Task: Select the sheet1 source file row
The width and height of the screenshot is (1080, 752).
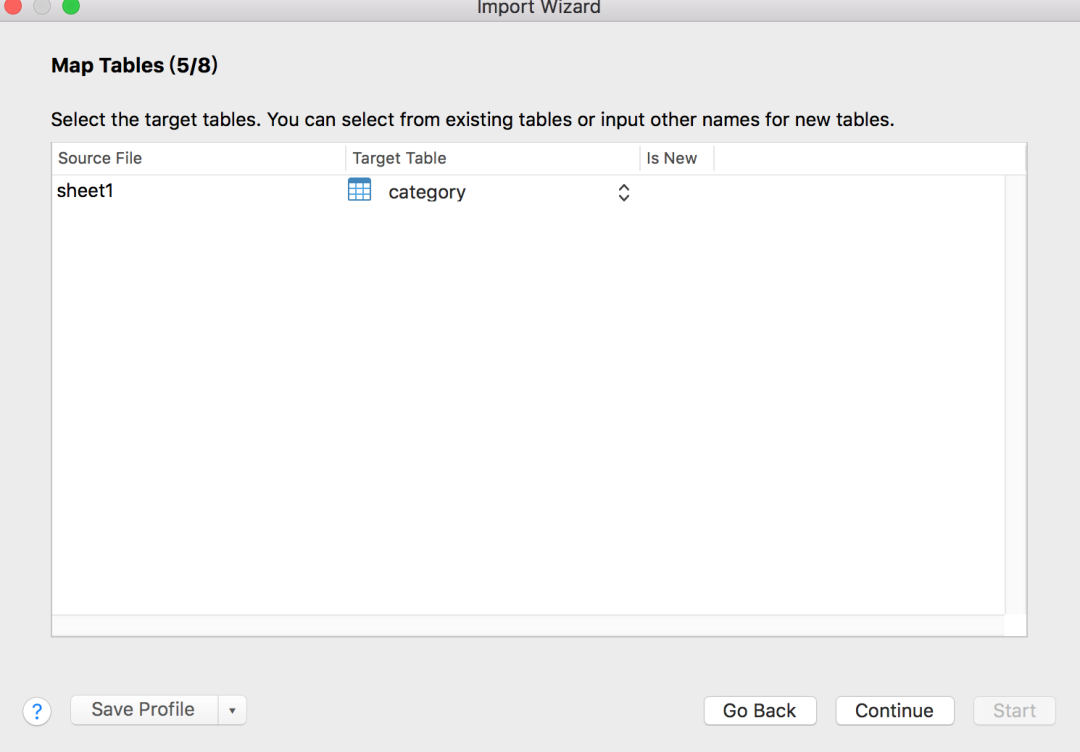Action: (x=86, y=191)
